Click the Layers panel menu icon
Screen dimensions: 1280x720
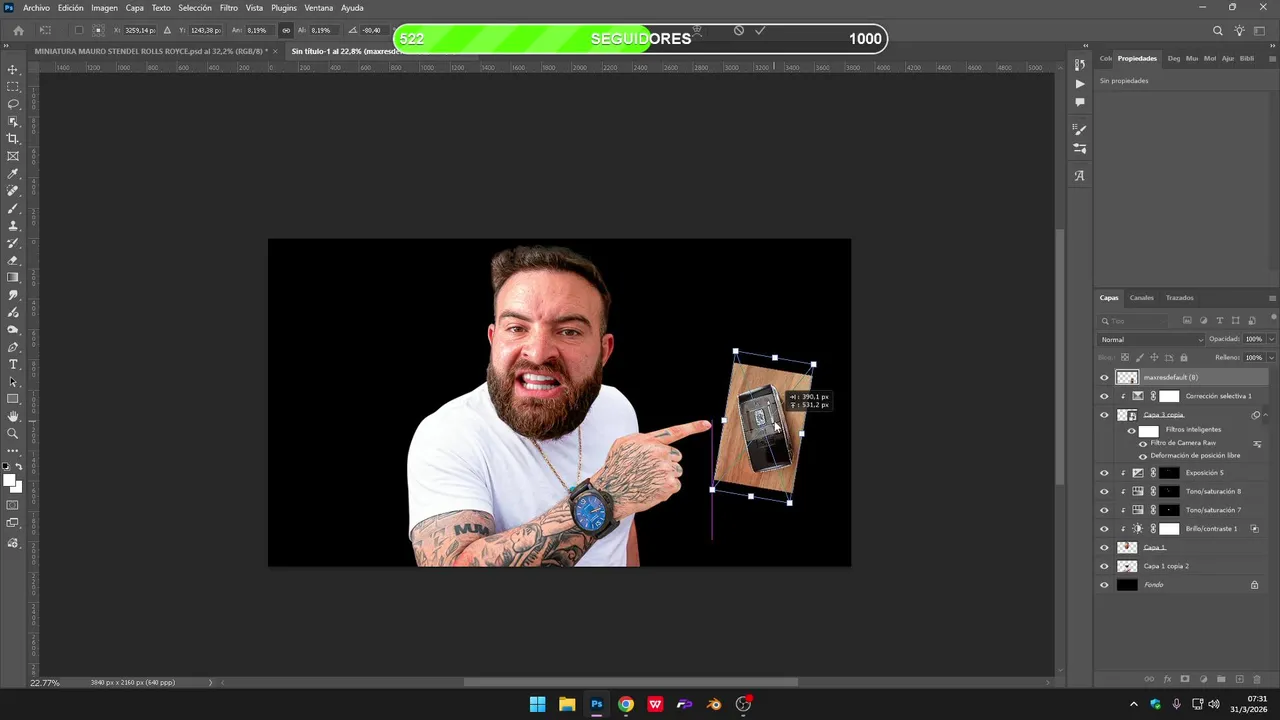(x=1272, y=298)
